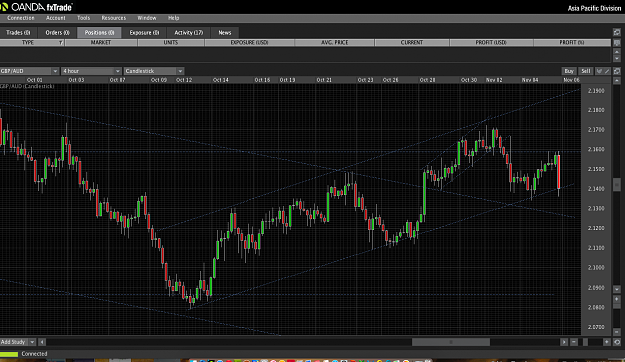Screen dimensions: 625x362
Task: Sort by the PROFIT (%) column header
Action: [572, 42]
